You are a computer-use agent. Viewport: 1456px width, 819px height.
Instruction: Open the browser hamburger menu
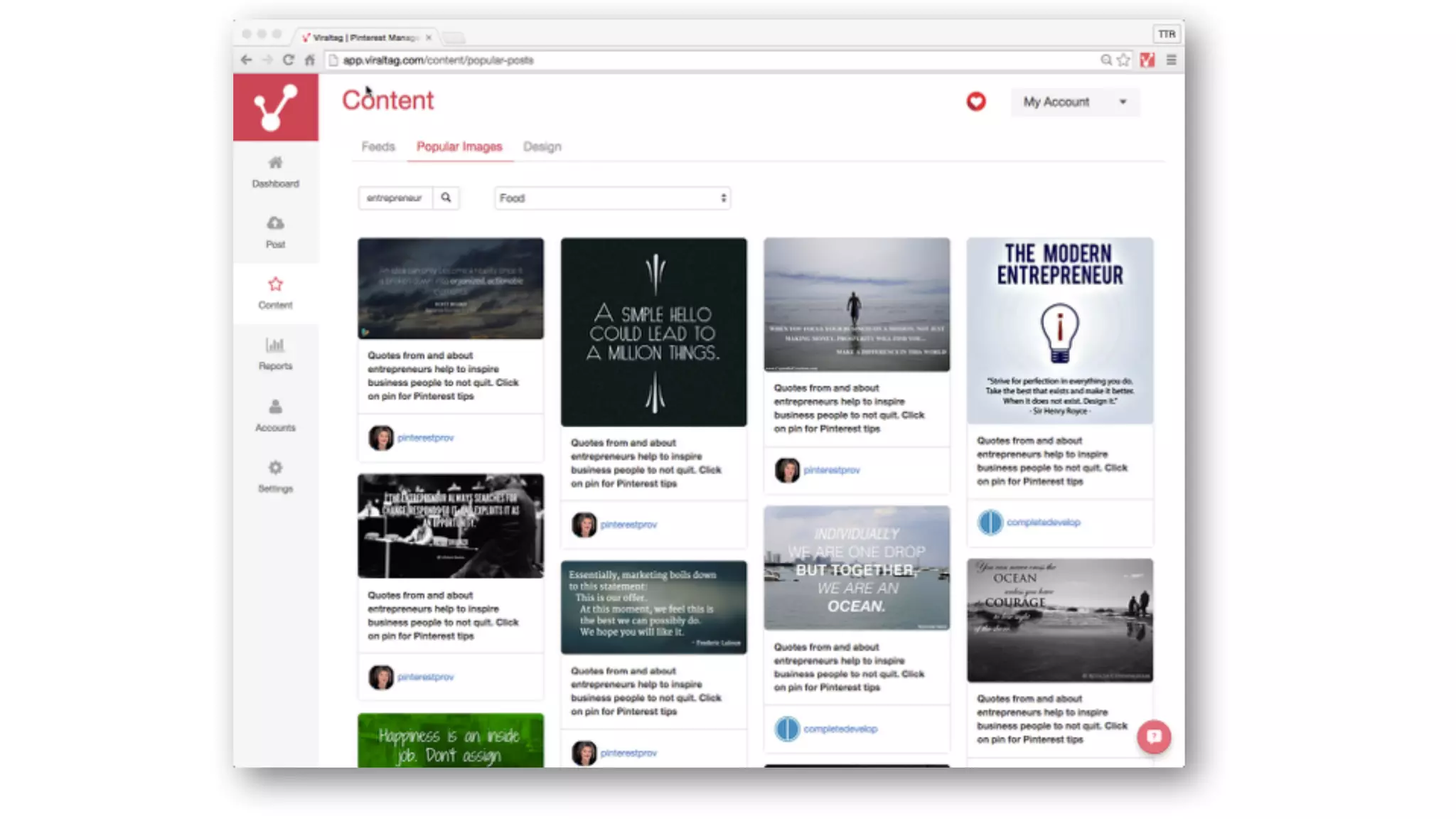1171,60
